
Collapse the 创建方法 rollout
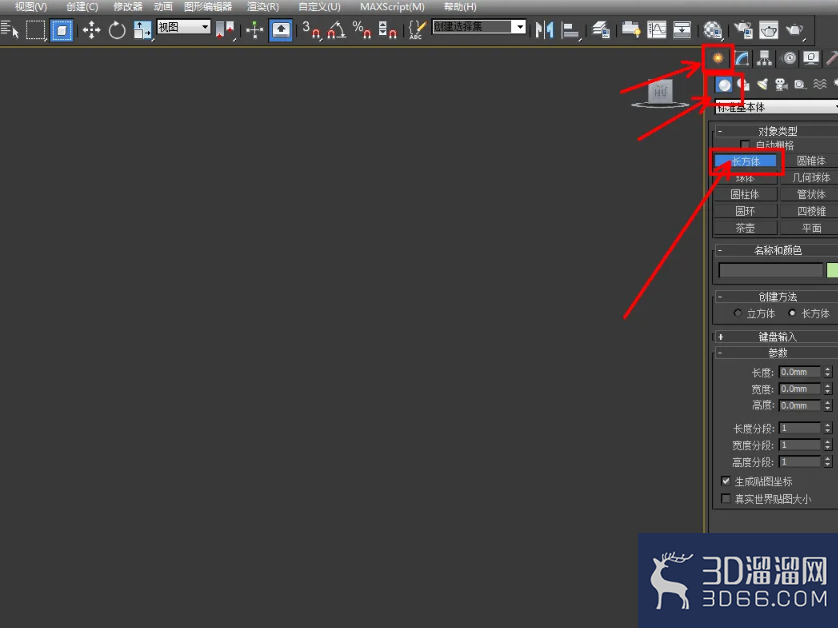tap(720, 297)
